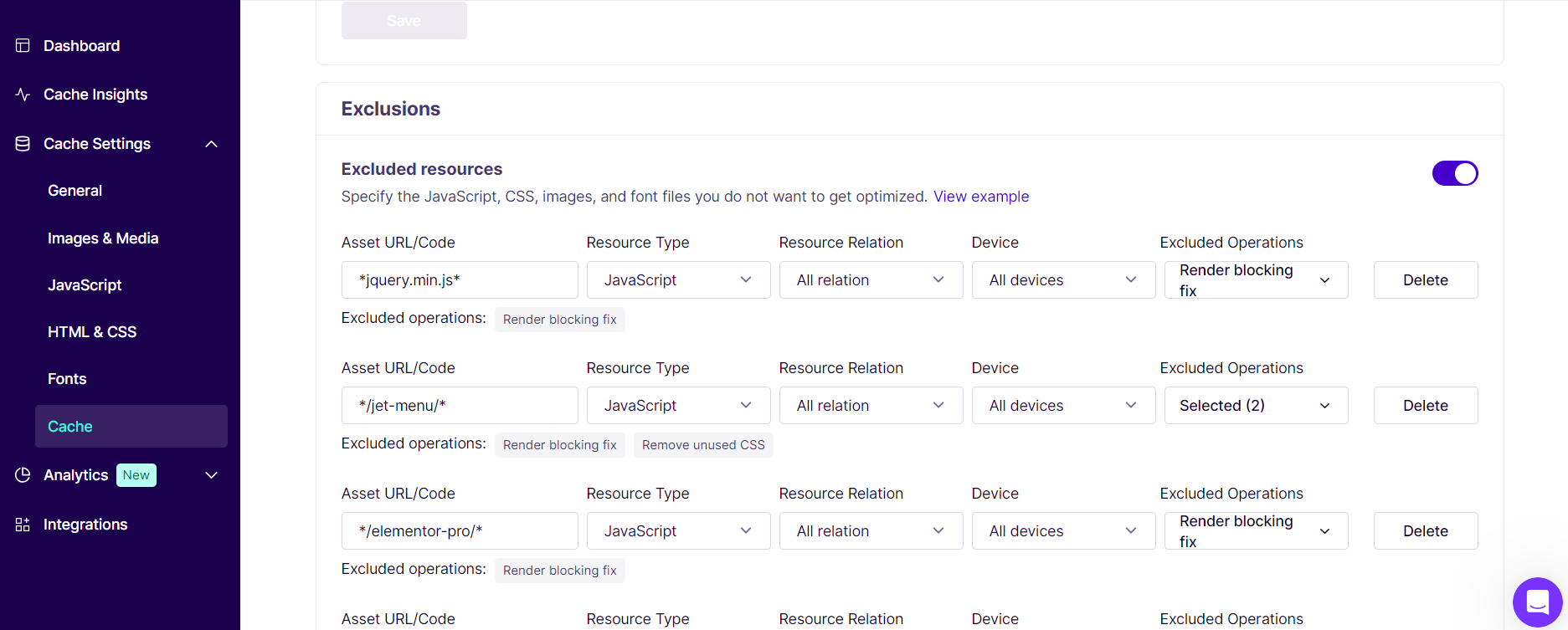Image resolution: width=1568 pixels, height=630 pixels.
Task: Open the View example link
Action: (981, 197)
